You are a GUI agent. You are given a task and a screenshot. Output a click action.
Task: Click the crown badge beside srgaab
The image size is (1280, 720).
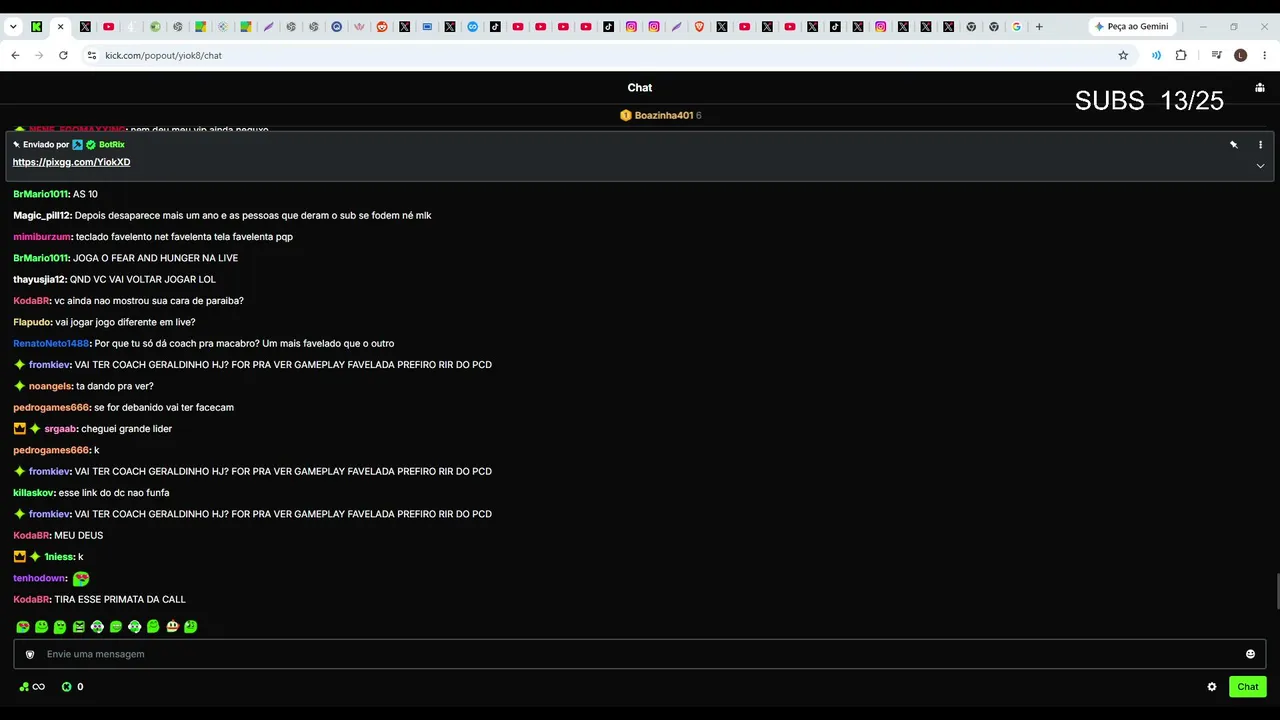tap(19, 429)
